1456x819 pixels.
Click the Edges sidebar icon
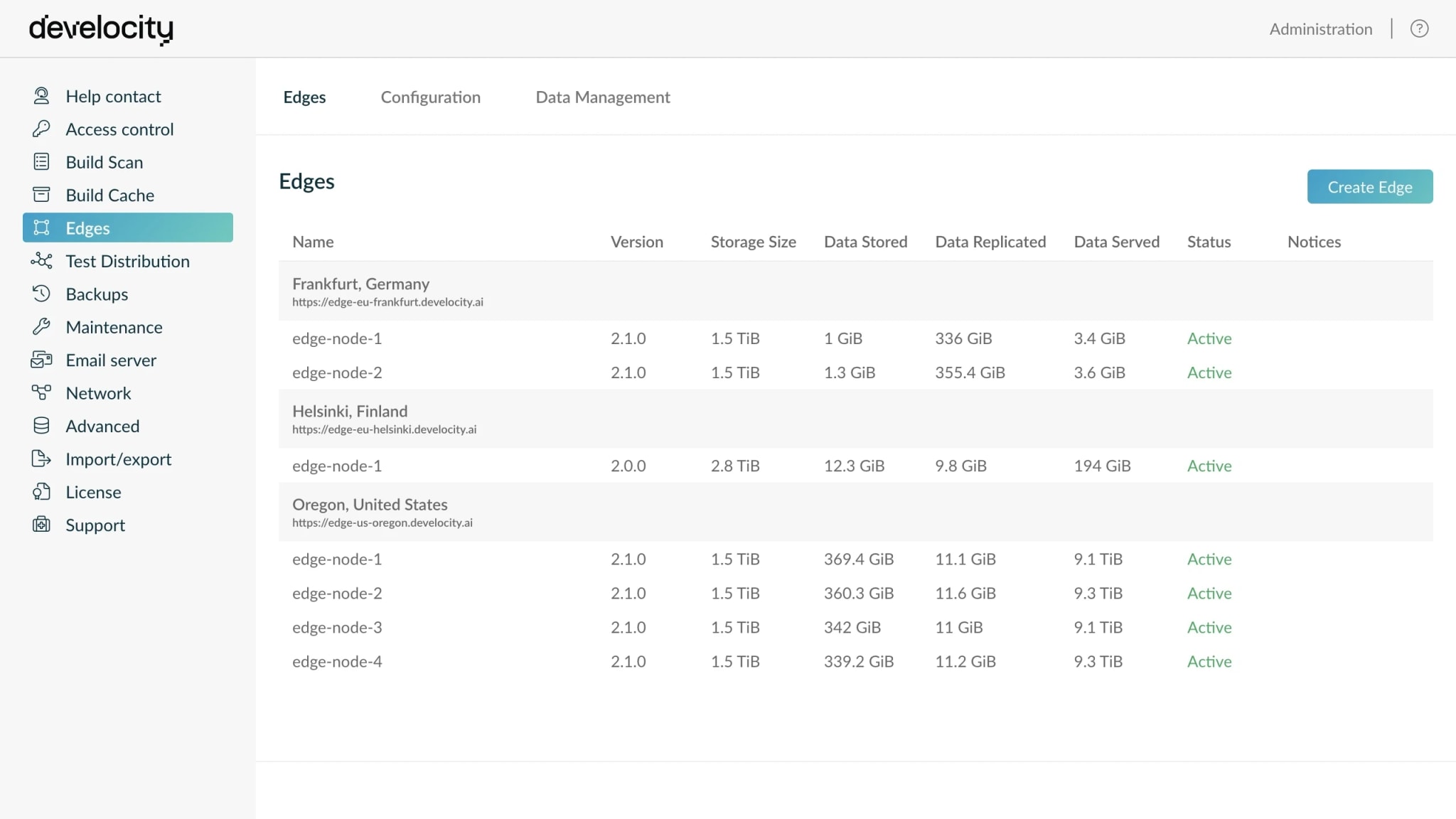pyautogui.click(x=41, y=227)
